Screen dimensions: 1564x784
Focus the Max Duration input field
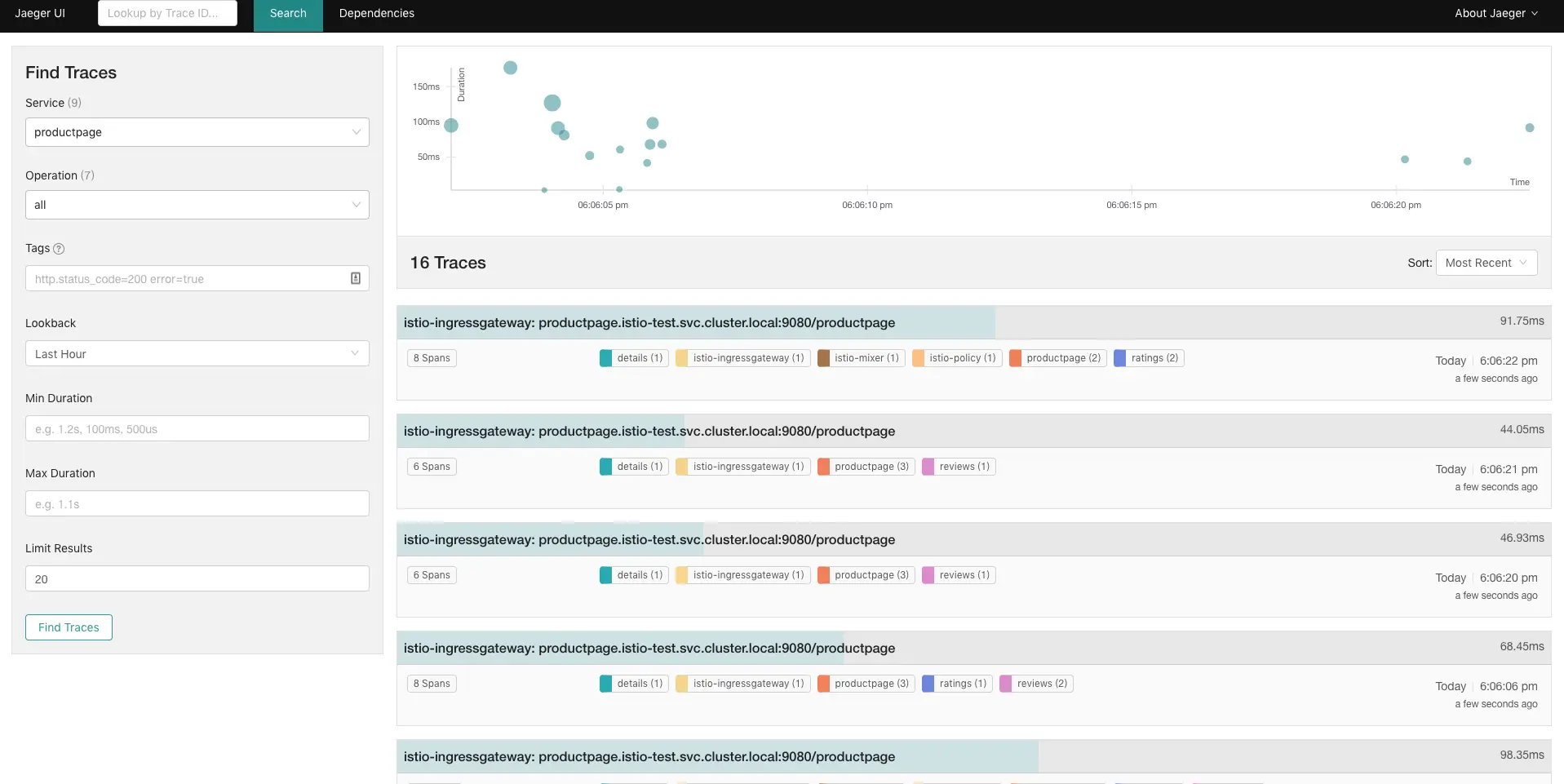197,503
